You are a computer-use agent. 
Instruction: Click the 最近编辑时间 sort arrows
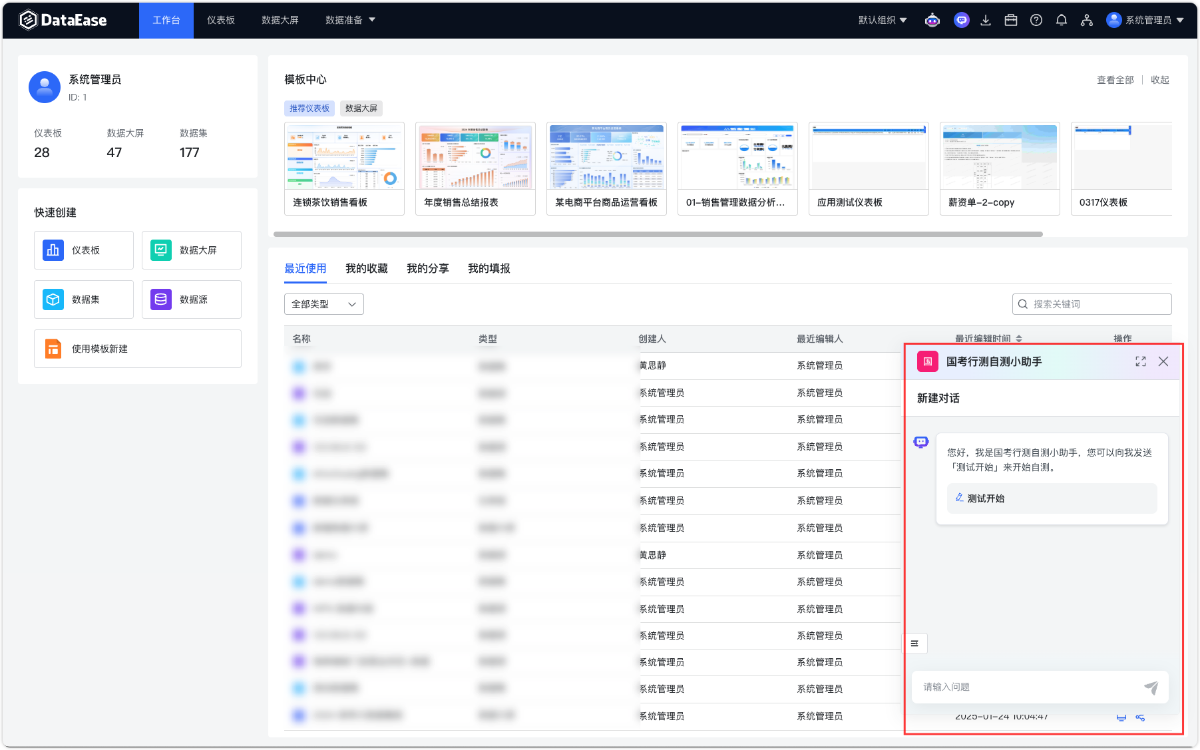(x=1020, y=339)
